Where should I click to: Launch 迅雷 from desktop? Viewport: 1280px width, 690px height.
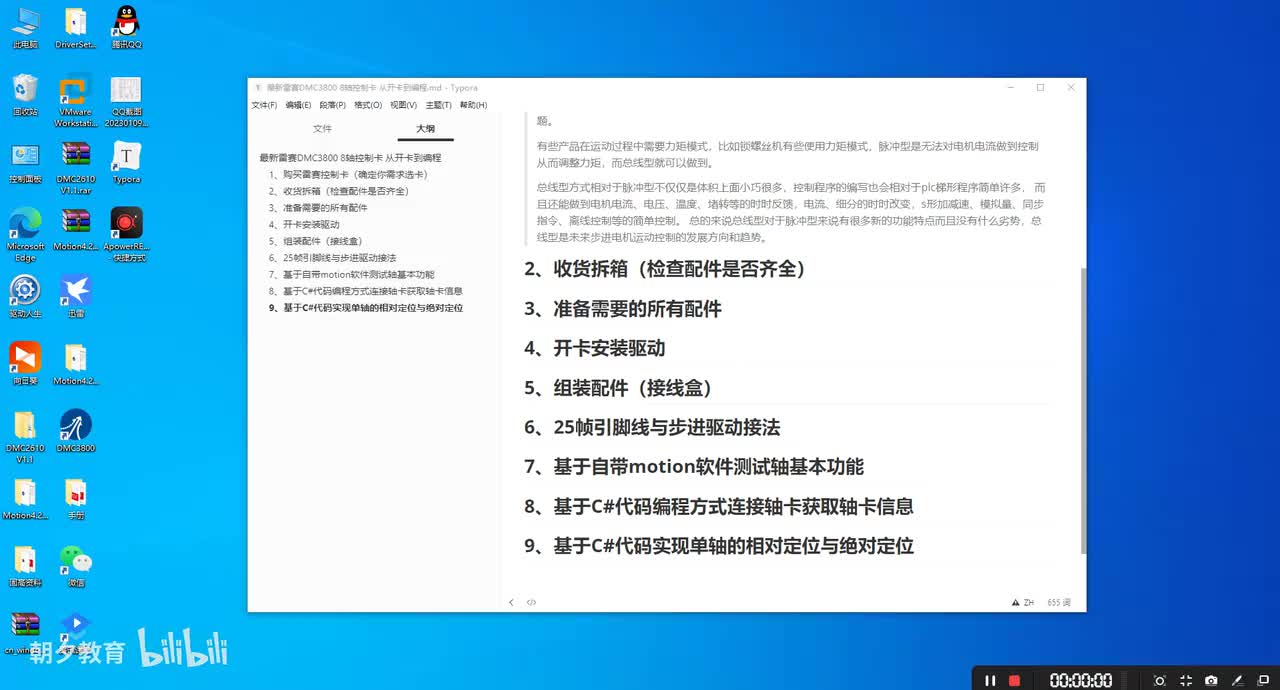tap(75, 297)
